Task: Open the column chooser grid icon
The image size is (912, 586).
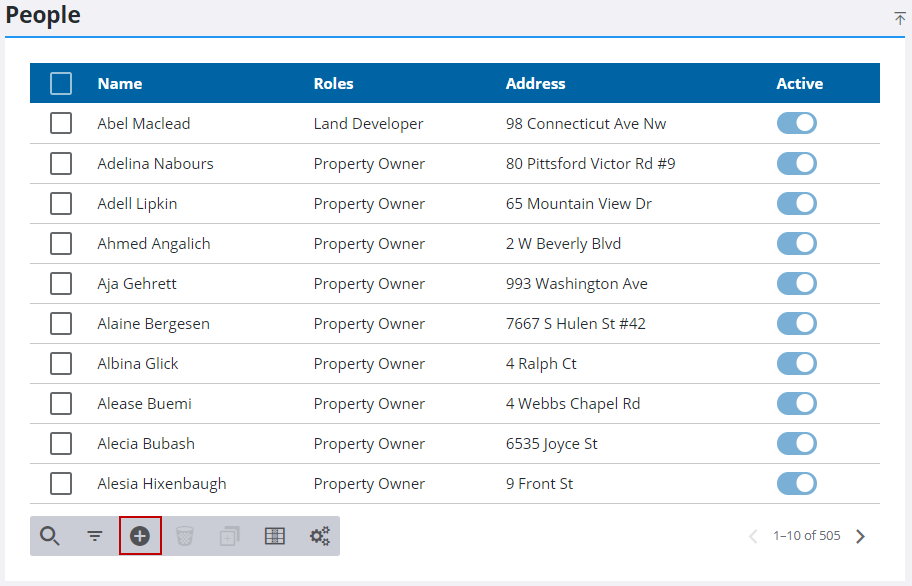Action: click(x=275, y=536)
